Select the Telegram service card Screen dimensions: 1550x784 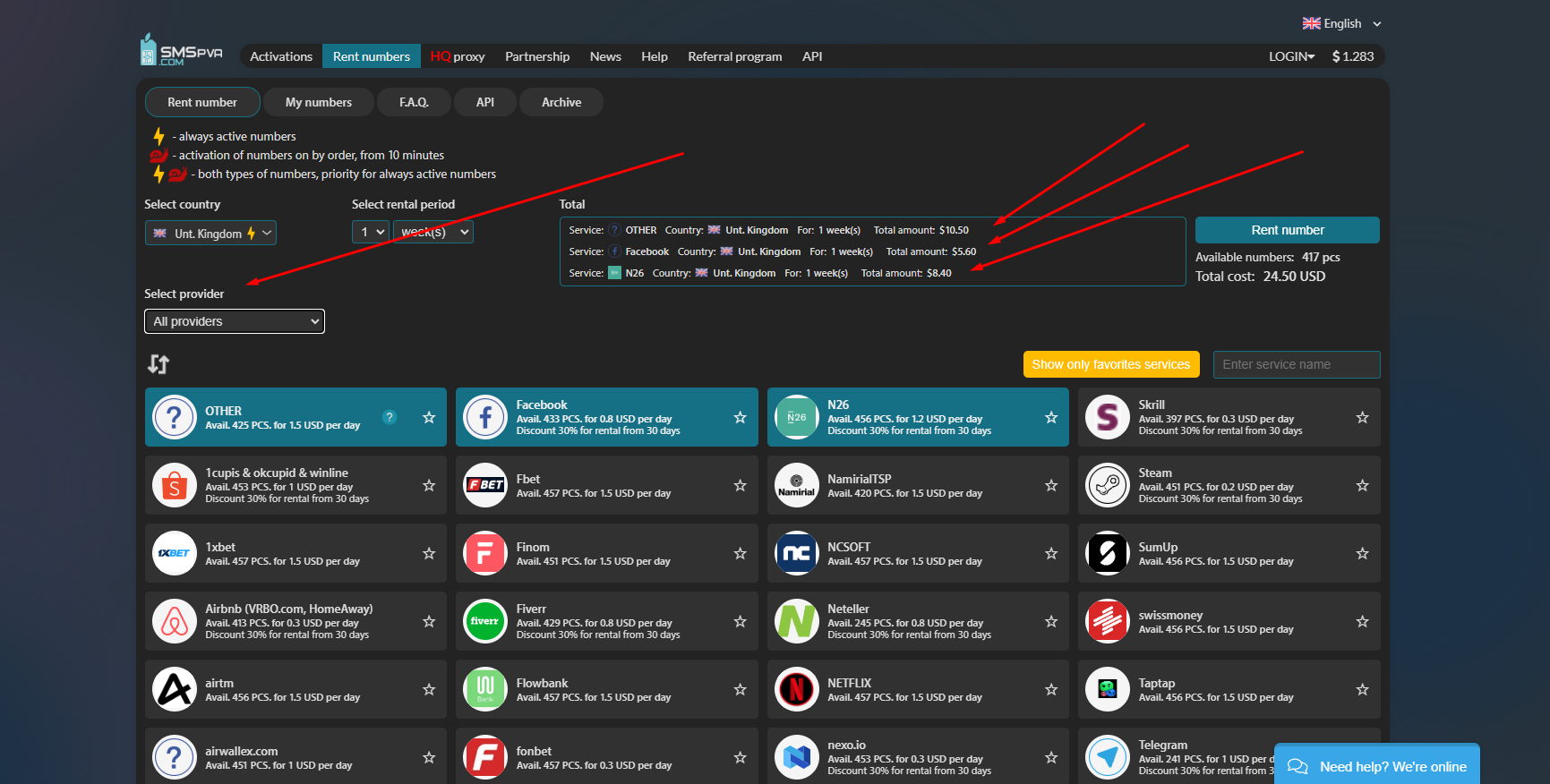(1229, 756)
